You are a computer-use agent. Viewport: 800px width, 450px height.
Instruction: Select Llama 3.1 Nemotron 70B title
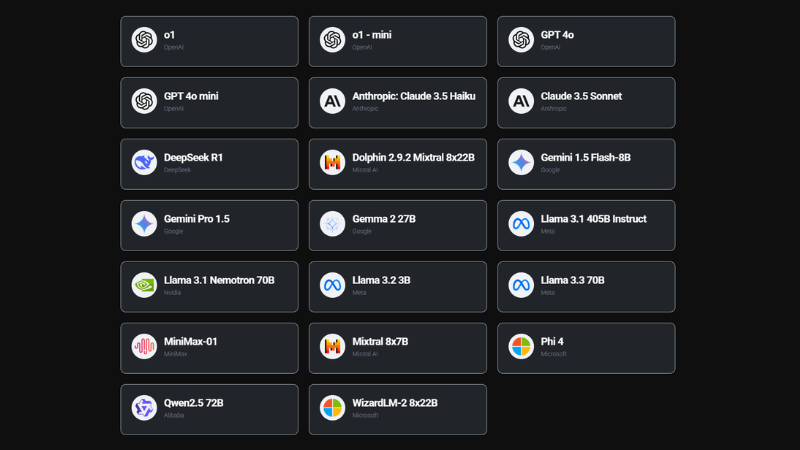point(219,280)
